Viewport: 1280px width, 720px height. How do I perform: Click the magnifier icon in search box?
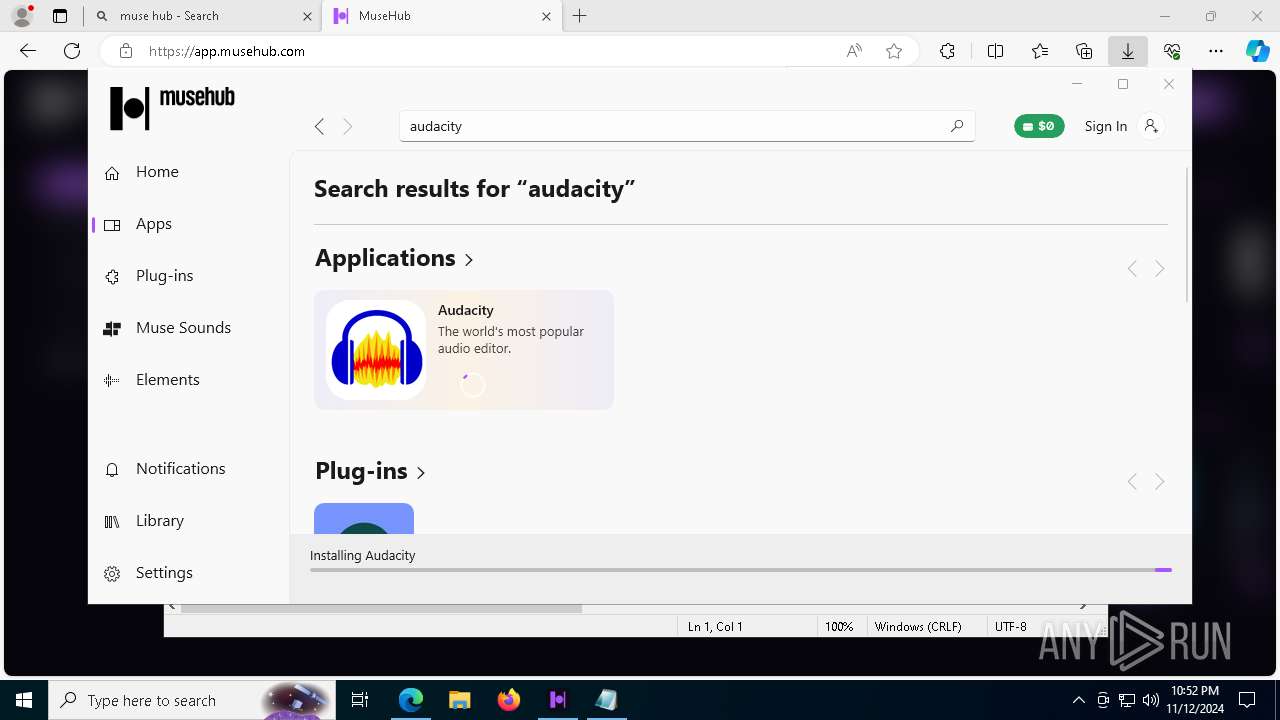click(x=957, y=126)
